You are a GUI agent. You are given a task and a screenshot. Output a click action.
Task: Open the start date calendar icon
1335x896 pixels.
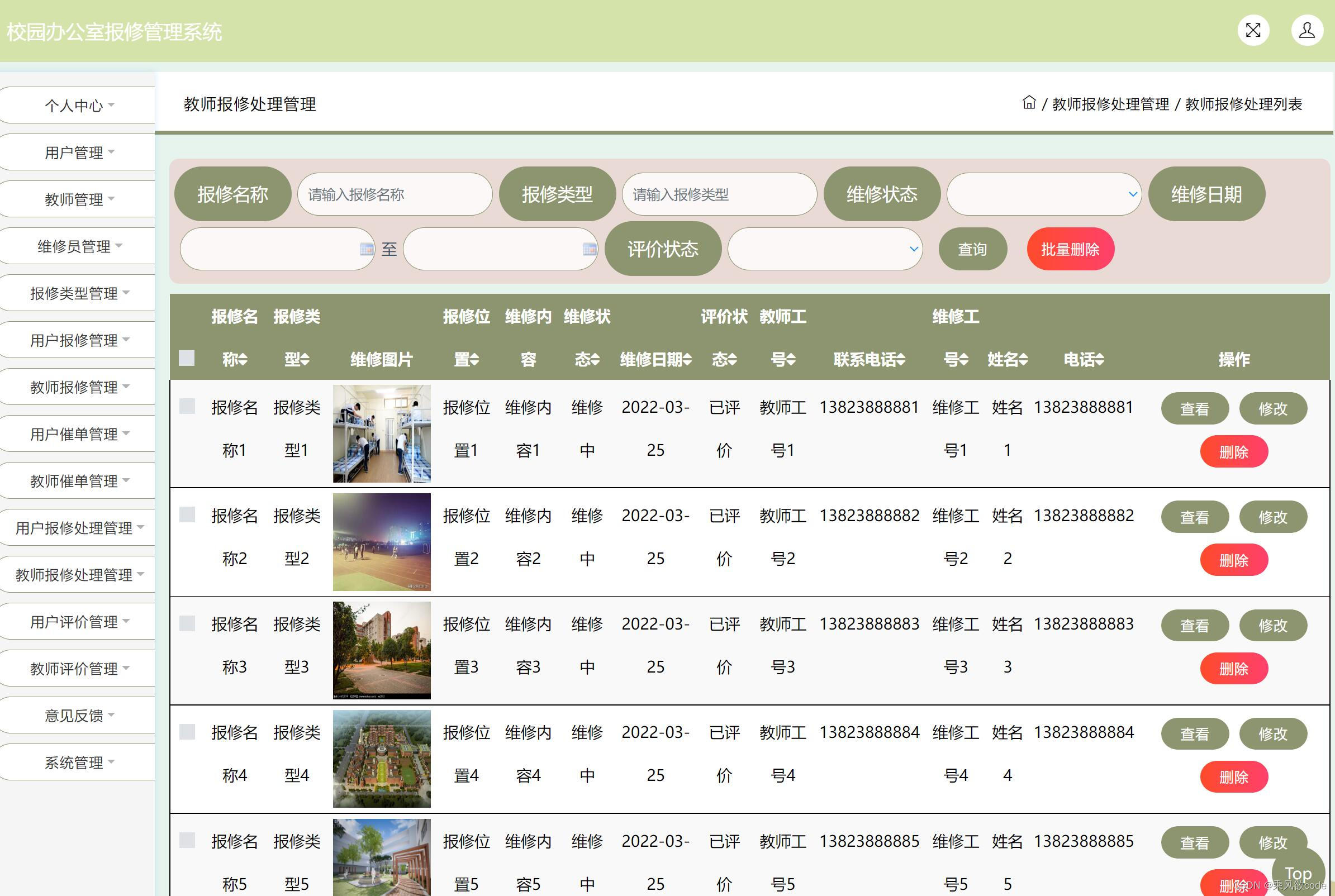(367, 249)
